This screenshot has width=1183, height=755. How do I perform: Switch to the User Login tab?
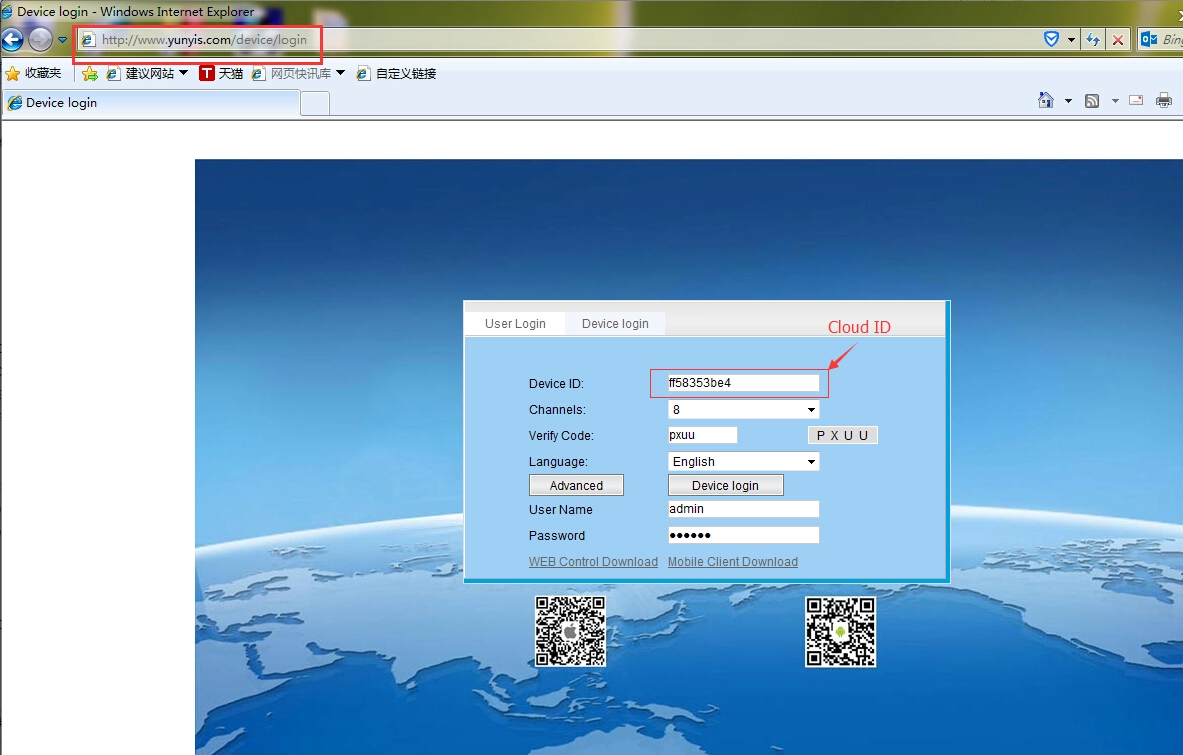point(515,324)
